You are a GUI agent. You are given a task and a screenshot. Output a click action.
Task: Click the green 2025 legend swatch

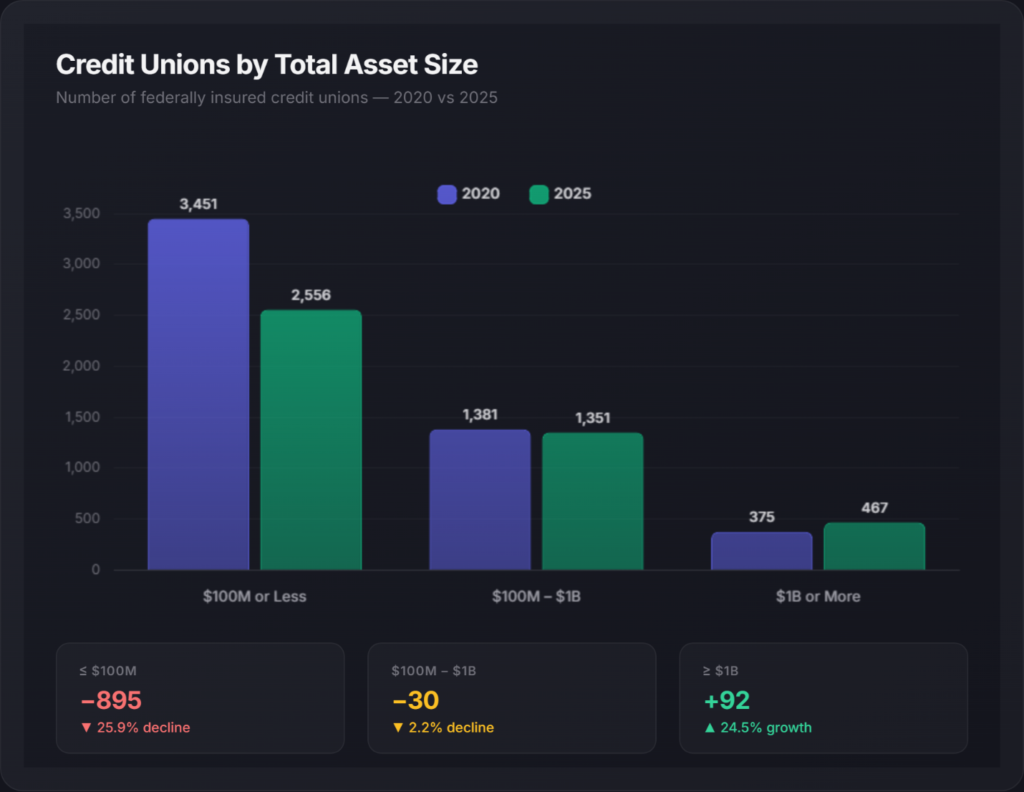point(539,194)
